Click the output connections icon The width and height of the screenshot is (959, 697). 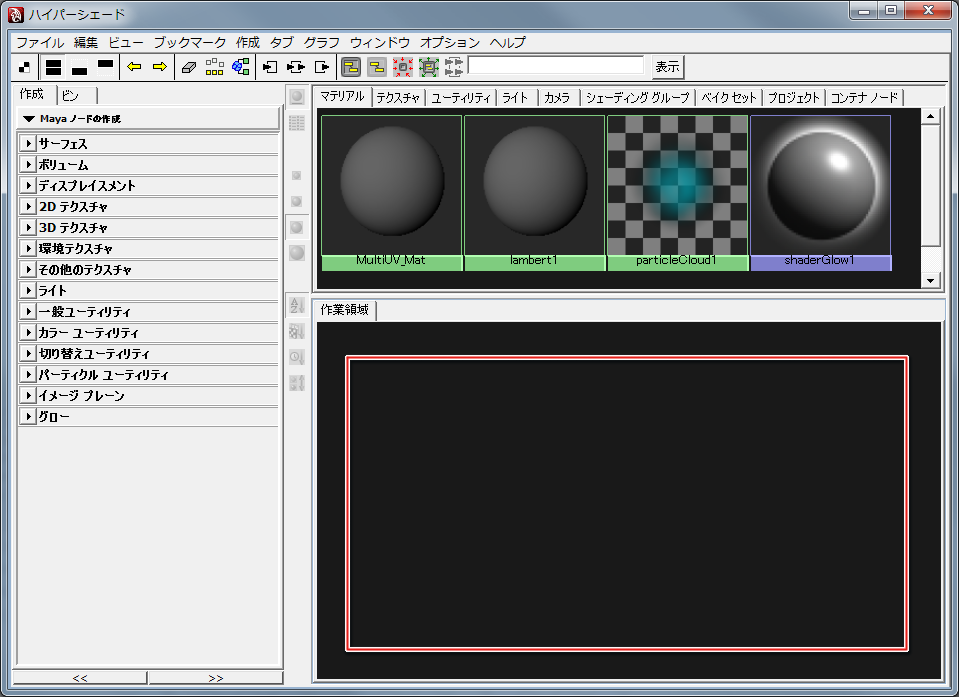(x=322, y=67)
